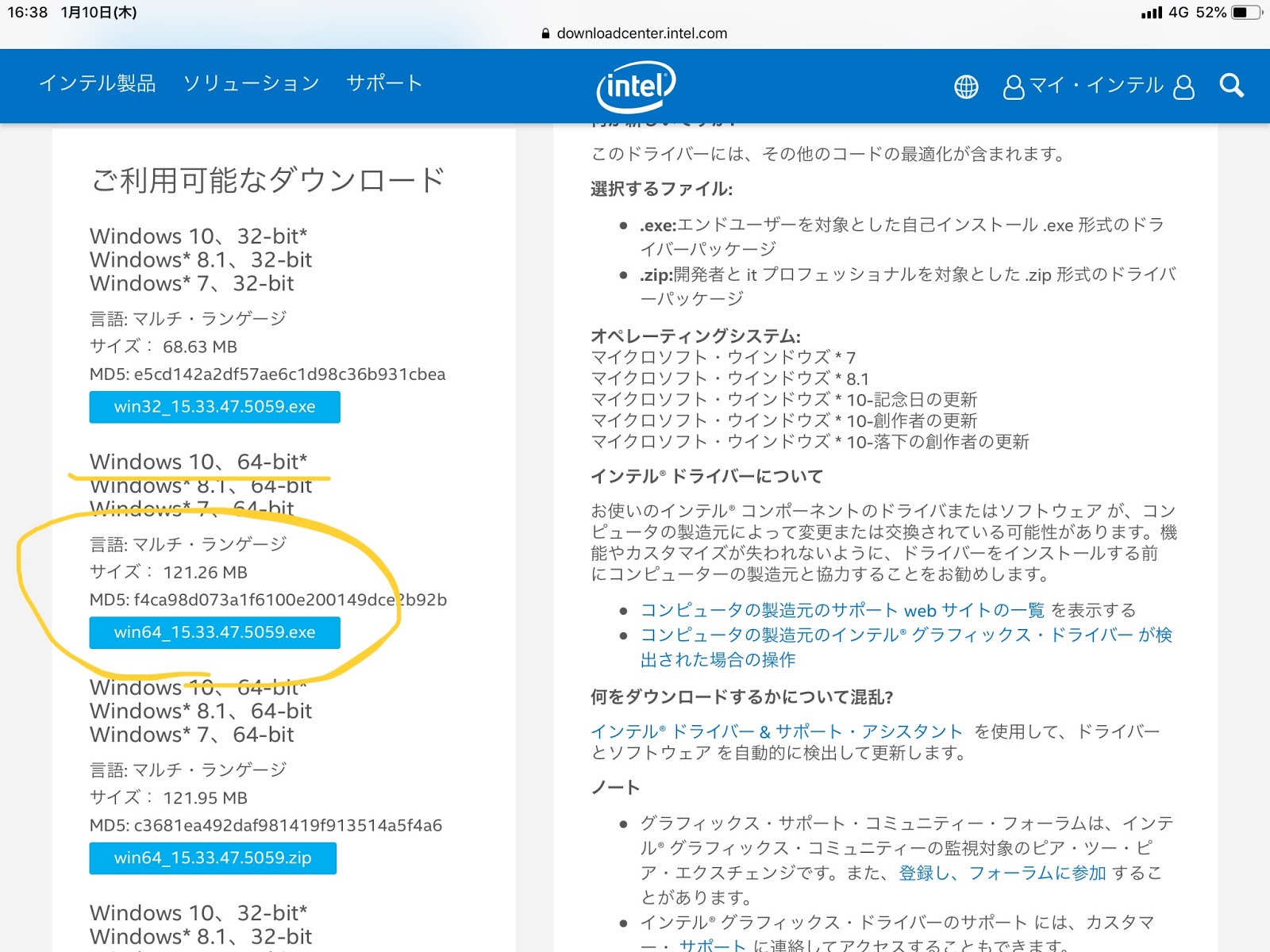The height and width of the screenshot is (952, 1270).
Task: Open the グラフィックス・ドライバー が検出された場合の操作 link
Action: click(906, 647)
